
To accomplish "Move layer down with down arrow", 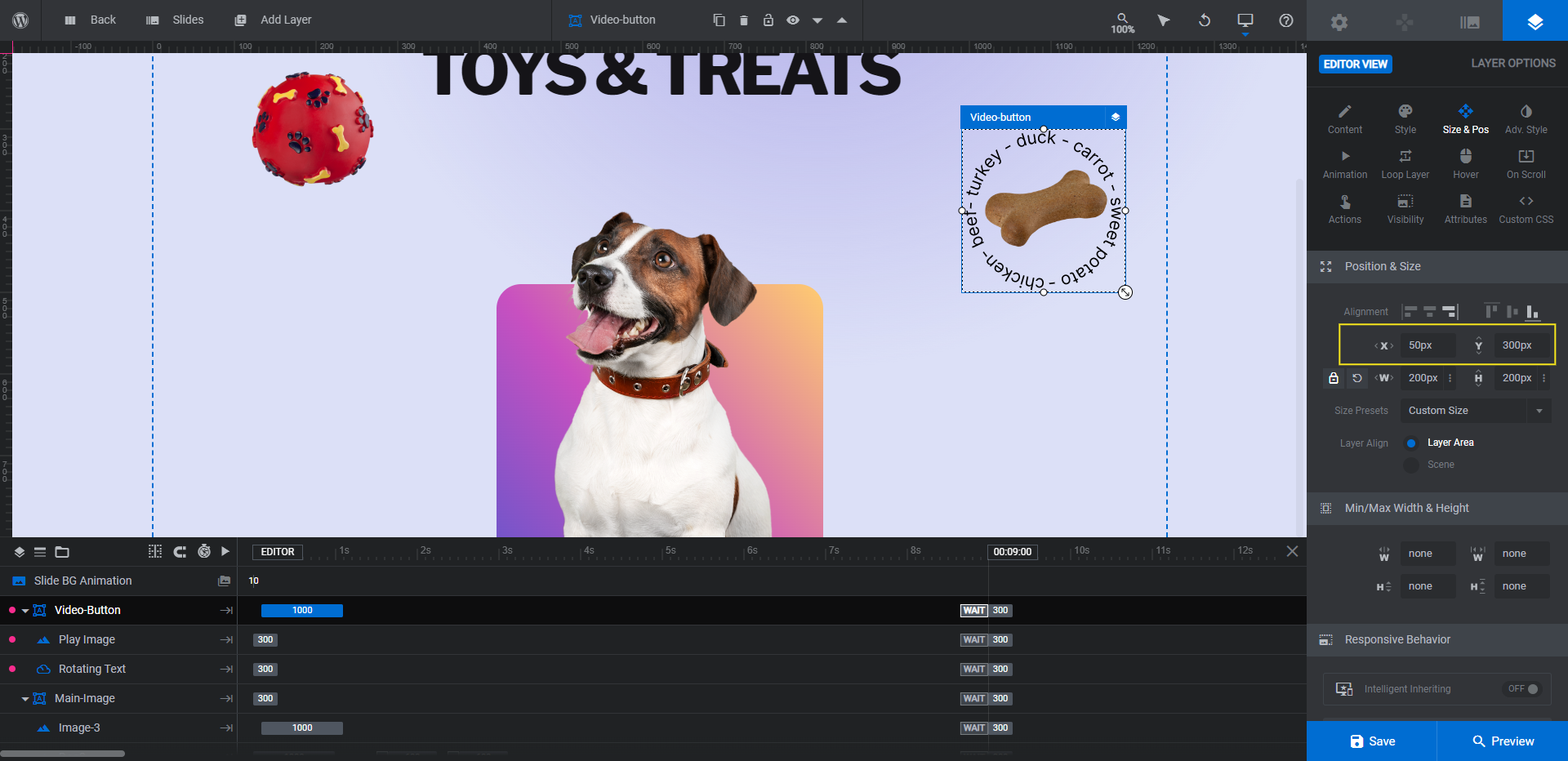I will tap(817, 20).
